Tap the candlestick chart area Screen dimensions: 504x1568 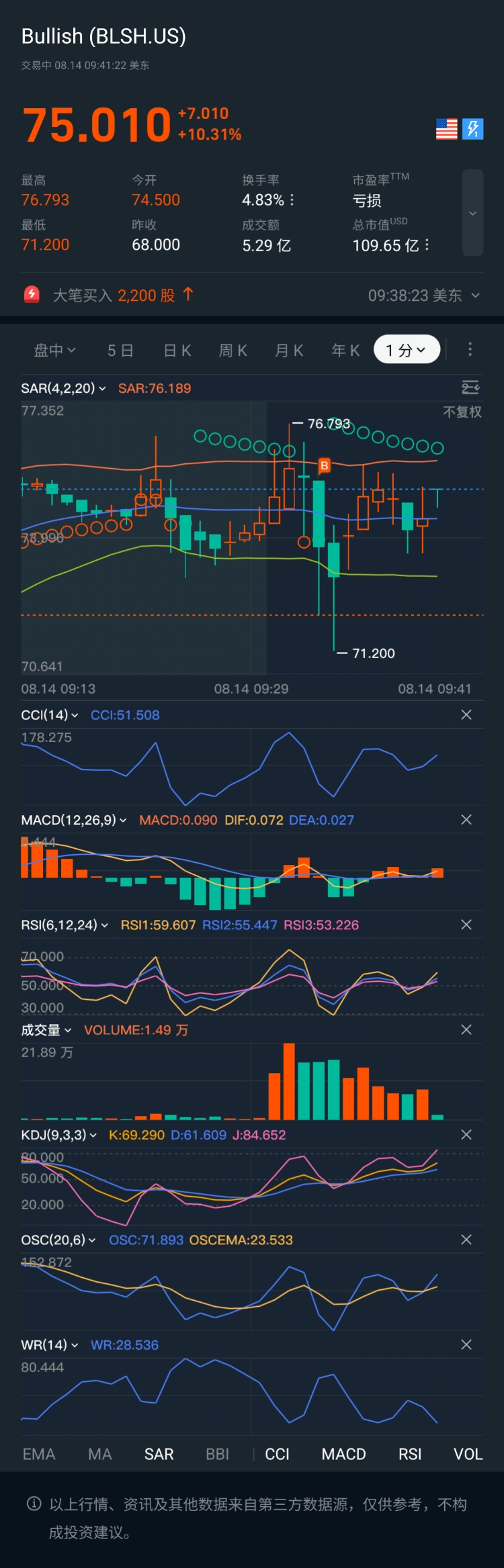tap(252, 537)
